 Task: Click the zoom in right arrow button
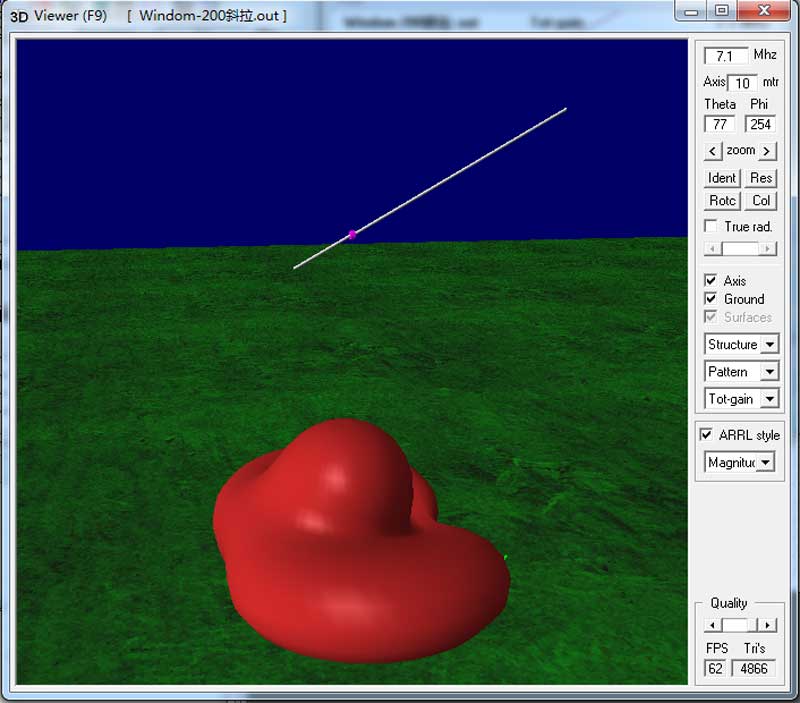[x=766, y=152]
